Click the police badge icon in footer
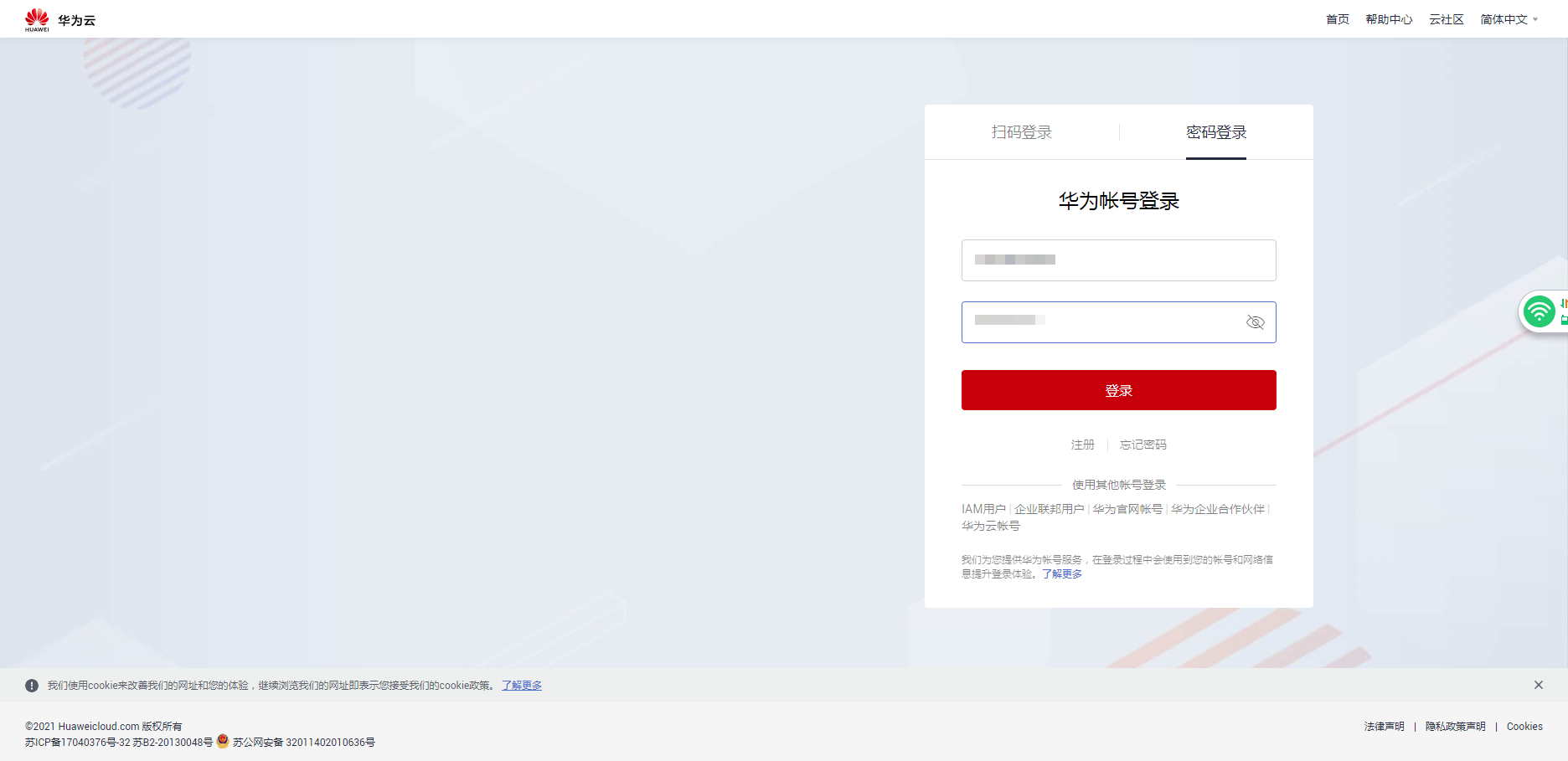Image resolution: width=1568 pixels, height=761 pixels. pyautogui.click(x=223, y=741)
